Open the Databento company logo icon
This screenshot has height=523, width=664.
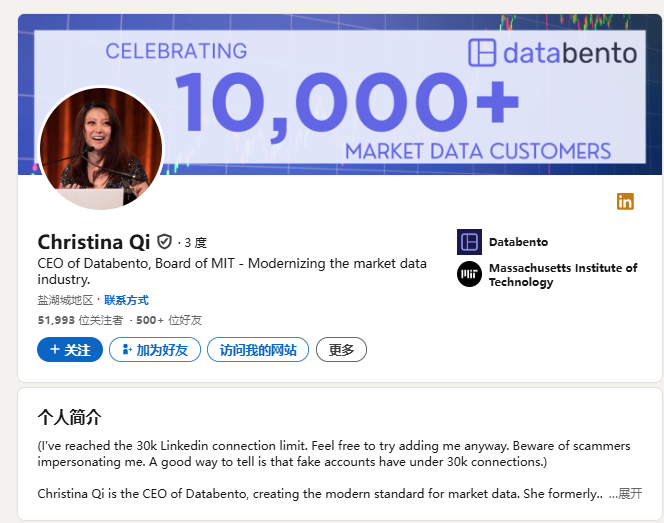469,242
